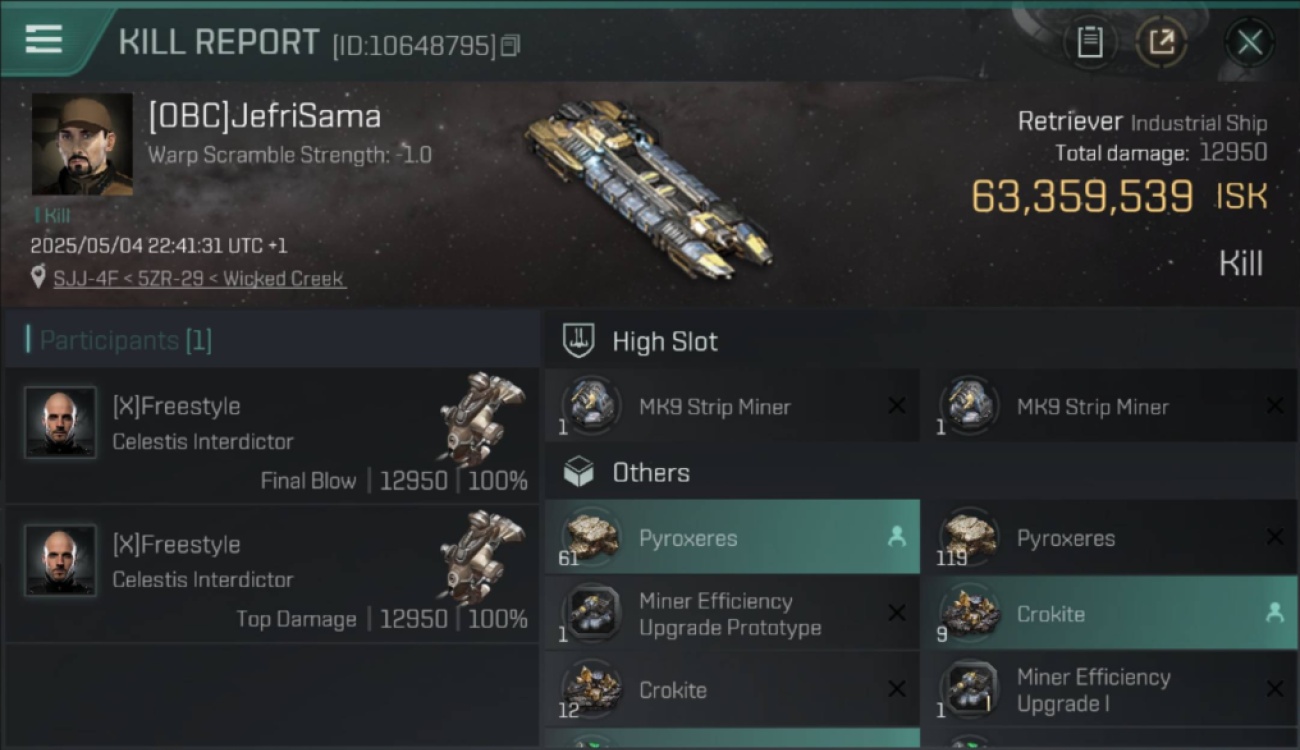Screen dimensions: 1300x750
Task: Select the Crokite stack of 12
Action: tap(732, 690)
